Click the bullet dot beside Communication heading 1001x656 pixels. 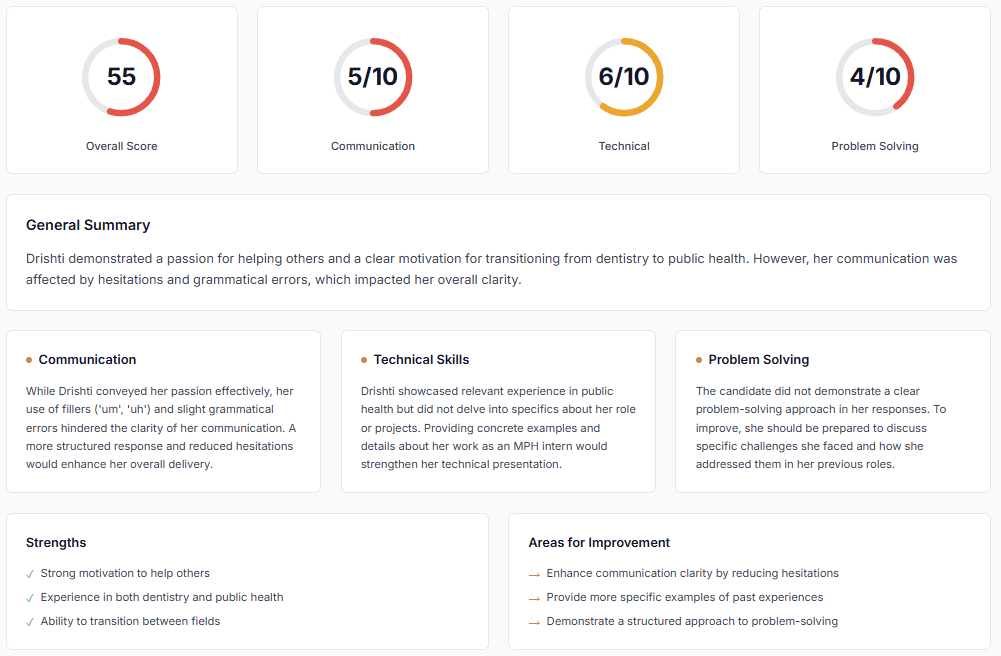click(x=29, y=360)
